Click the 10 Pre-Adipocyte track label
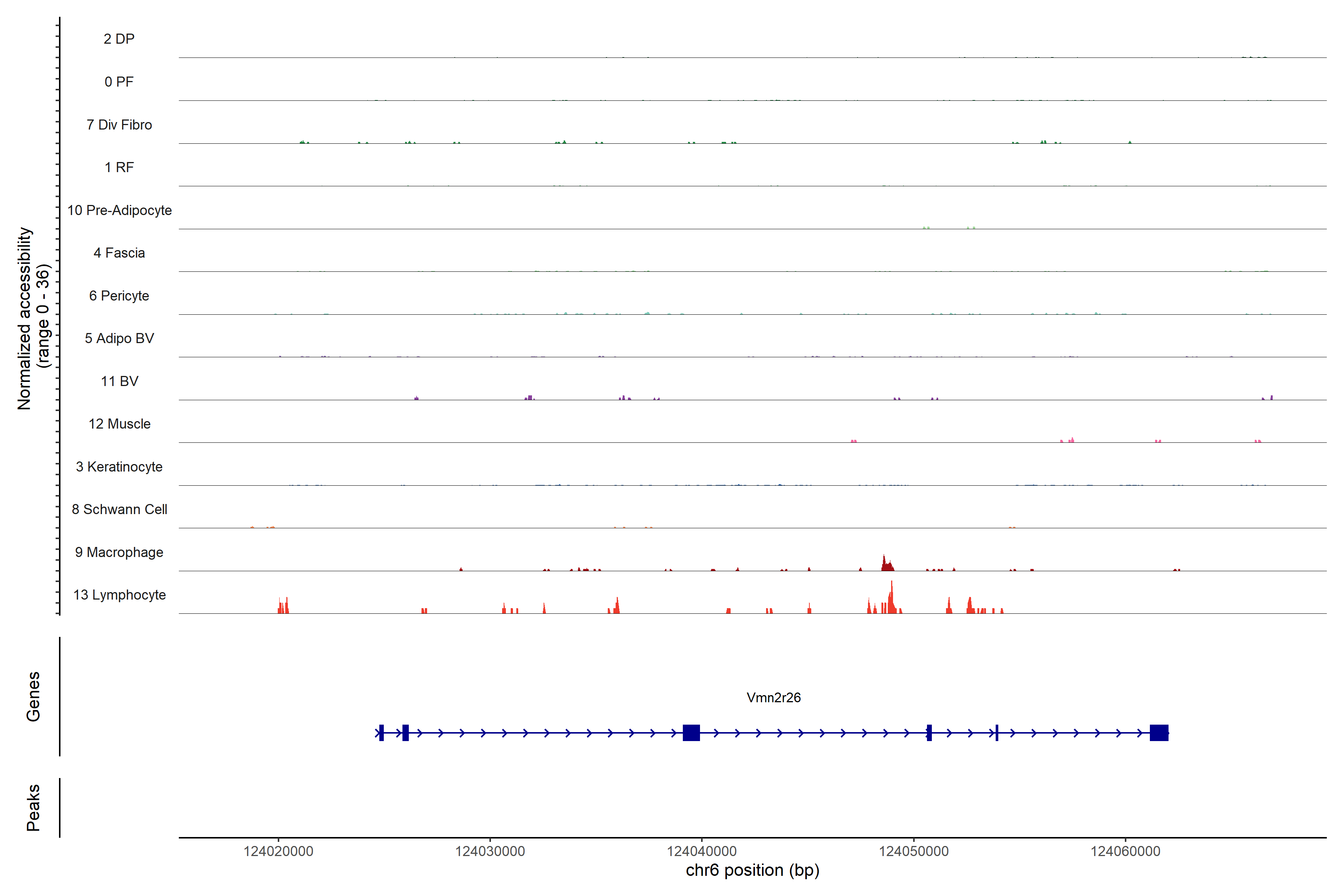 point(119,210)
